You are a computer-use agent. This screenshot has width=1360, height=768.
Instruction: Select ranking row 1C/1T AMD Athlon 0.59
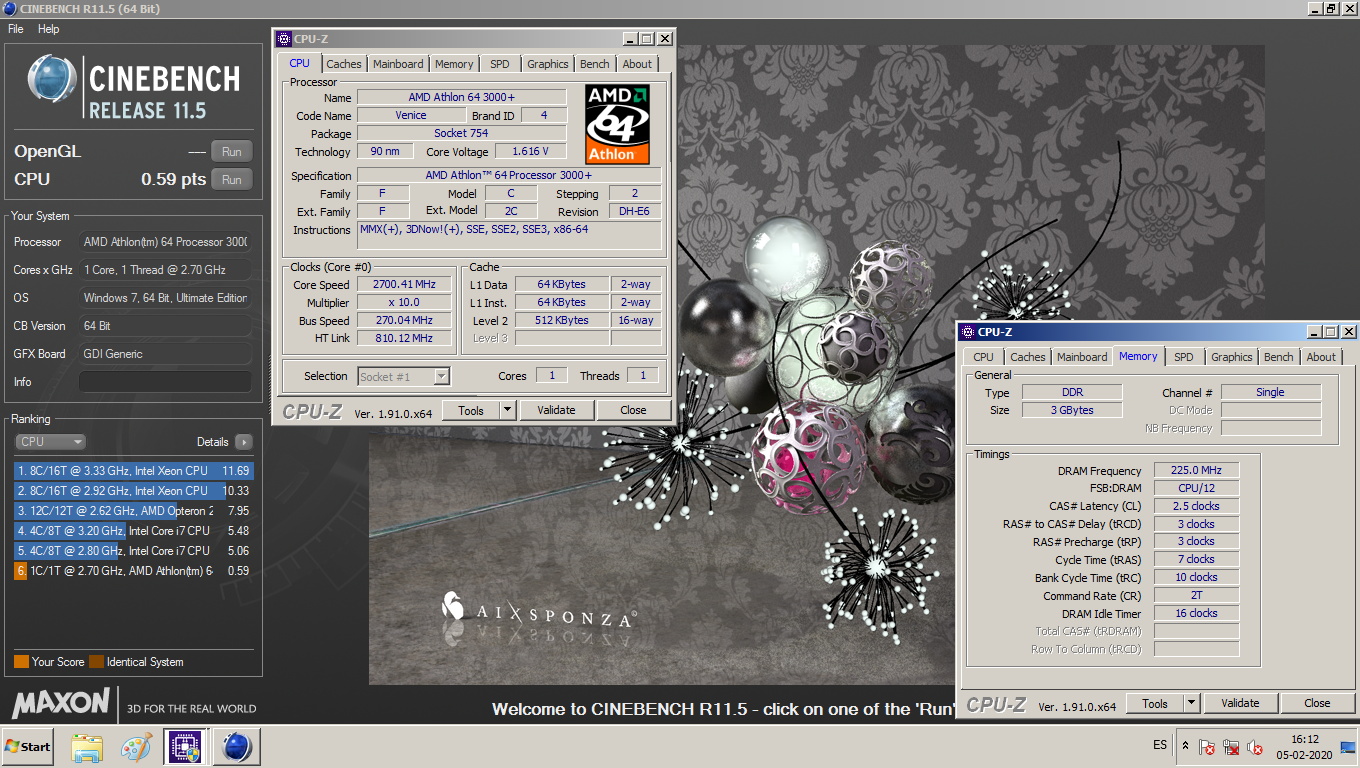coord(134,571)
